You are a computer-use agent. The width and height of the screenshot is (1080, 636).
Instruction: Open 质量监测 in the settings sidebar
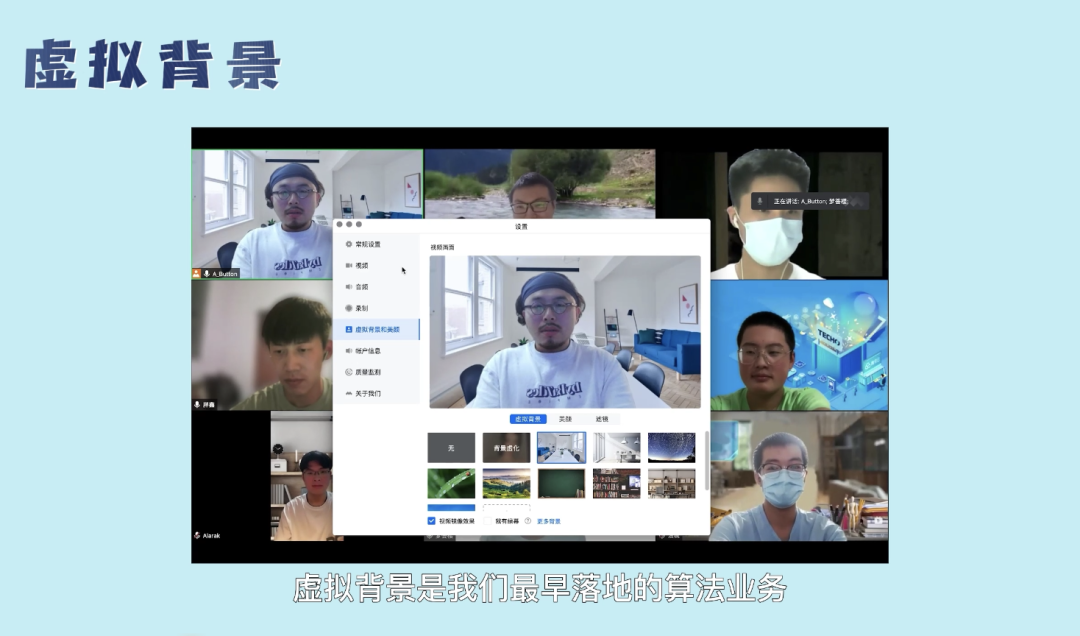click(x=376, y=372)
